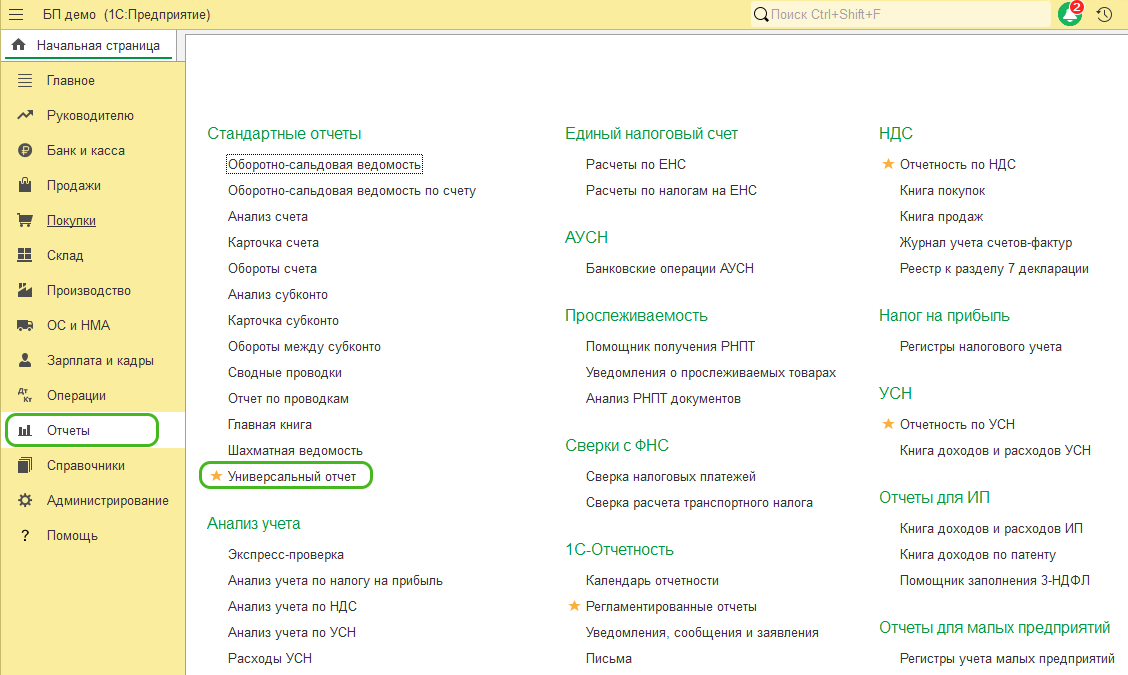1128x675 pixels.
Task: Toggle favorite star for Отчетность по НДС
Action: pos(888,164)
